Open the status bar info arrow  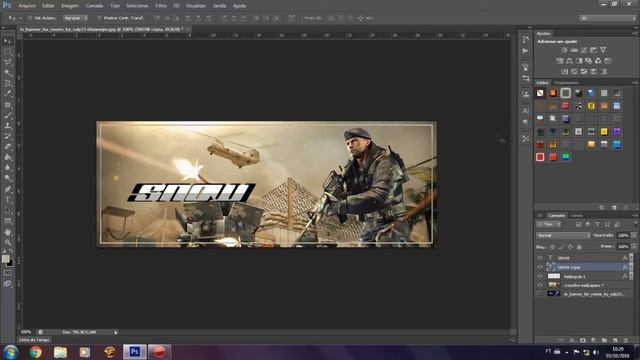click(x=116, y=332)
